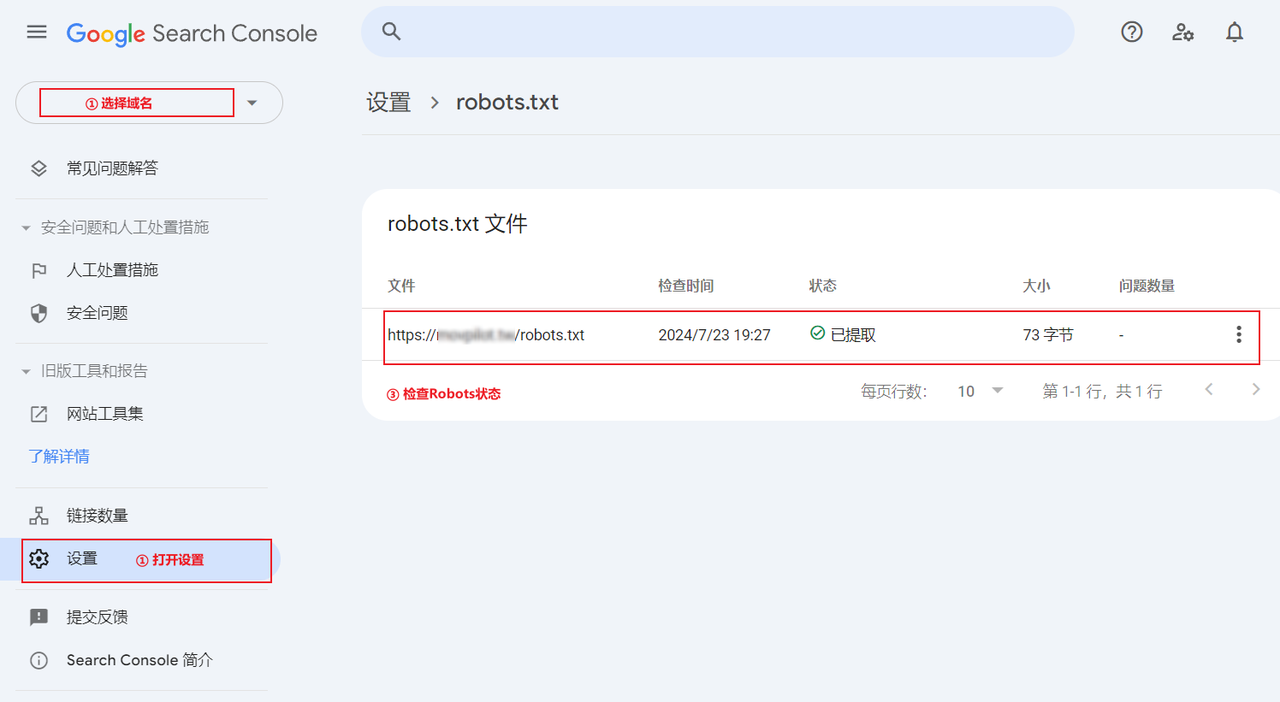
Task: Expand the property selector dropdown arrow
Action: (252, 103)
